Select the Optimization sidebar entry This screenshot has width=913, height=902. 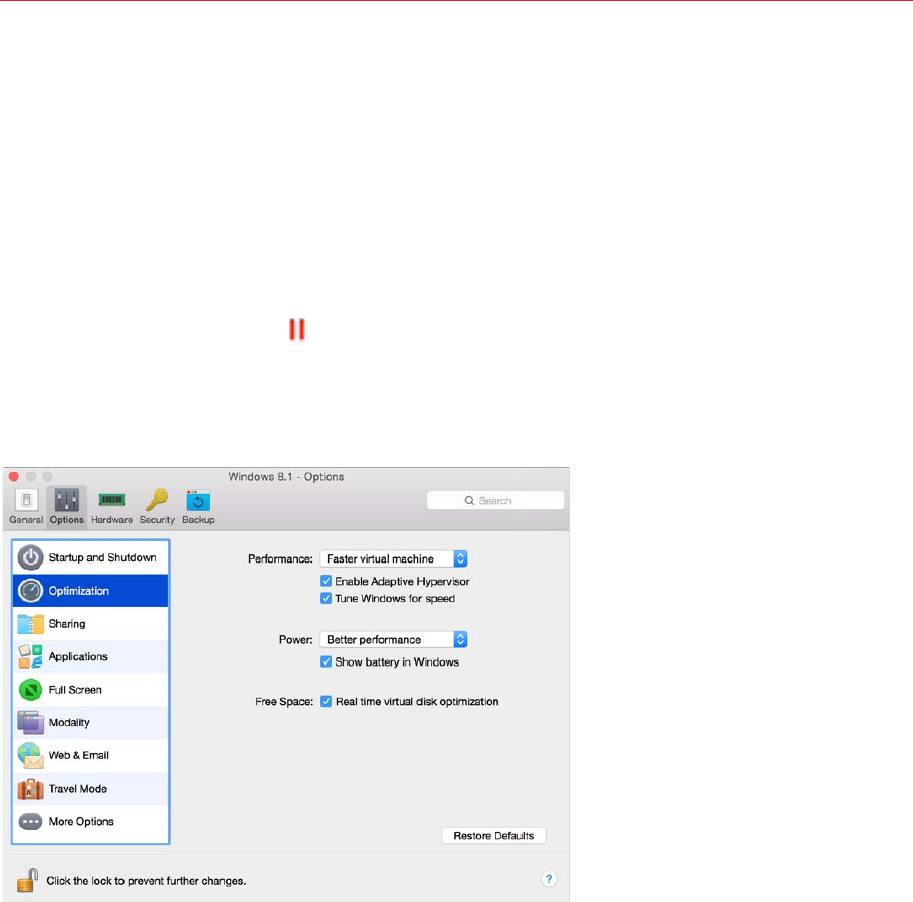coord(90,590)
